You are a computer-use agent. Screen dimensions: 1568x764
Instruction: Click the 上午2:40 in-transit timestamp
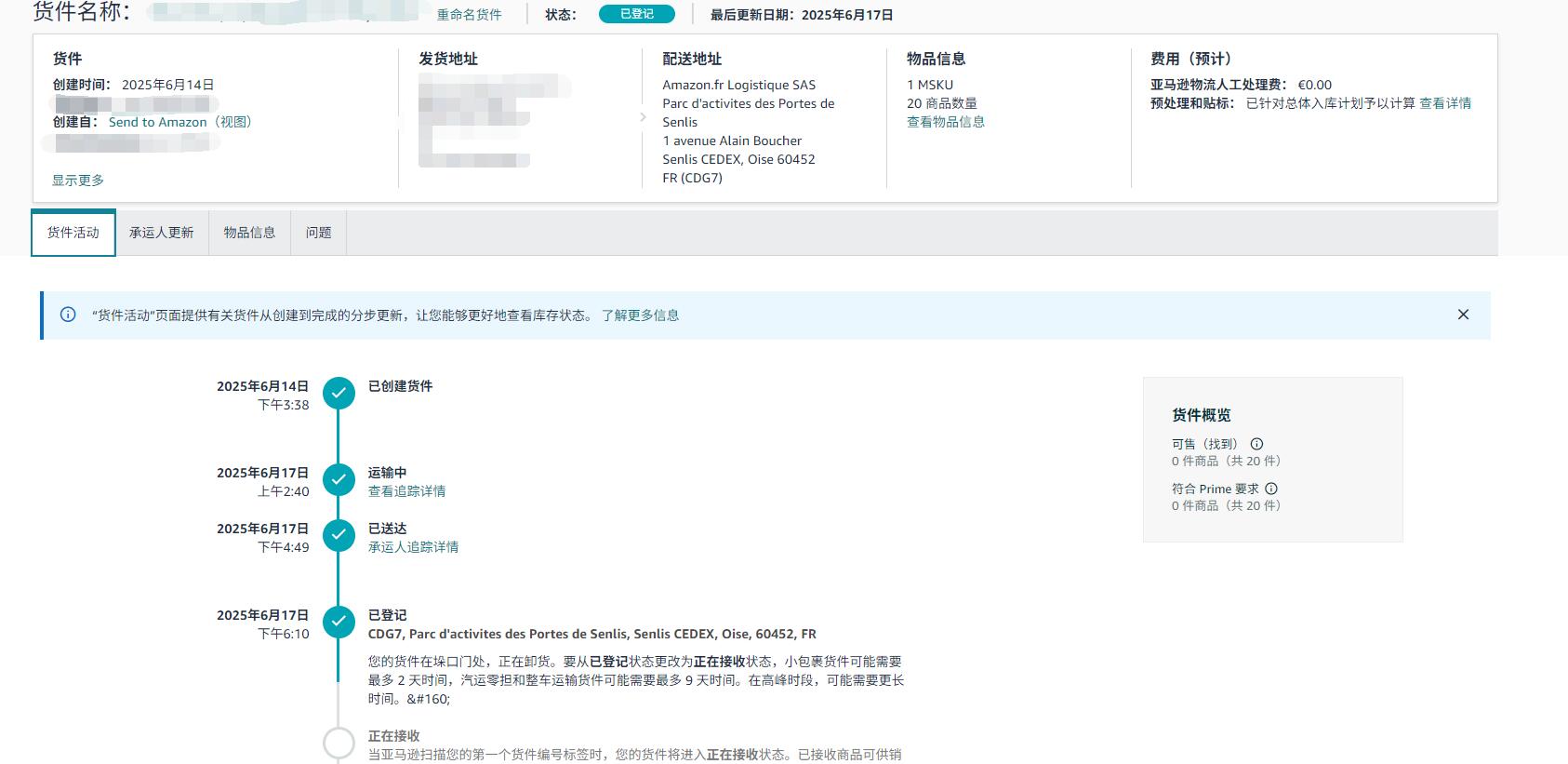tap(283, 491)
